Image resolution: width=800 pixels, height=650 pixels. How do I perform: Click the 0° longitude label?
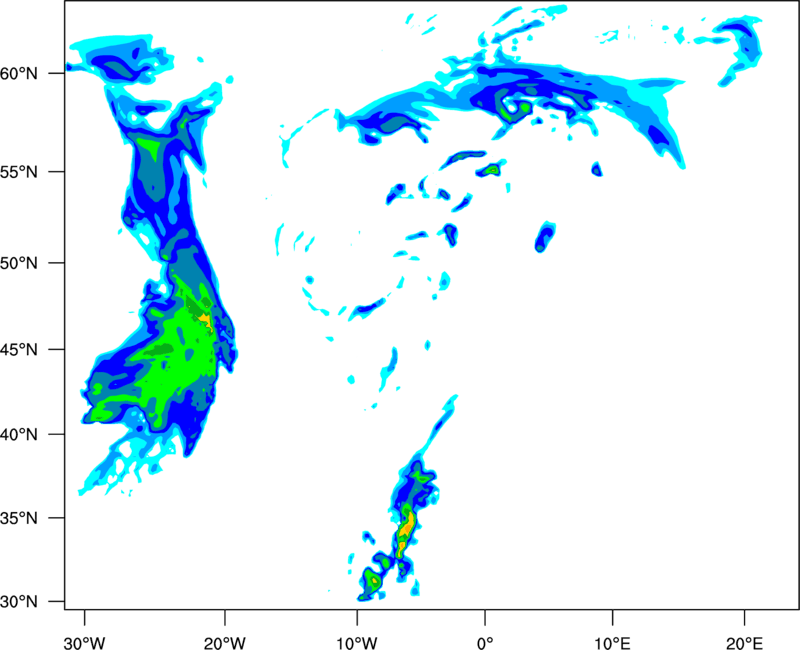click(485, 642)
